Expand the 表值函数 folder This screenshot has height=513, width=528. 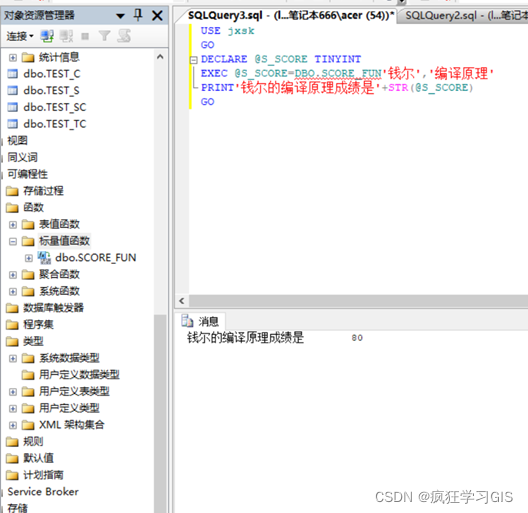click(13, 225)
